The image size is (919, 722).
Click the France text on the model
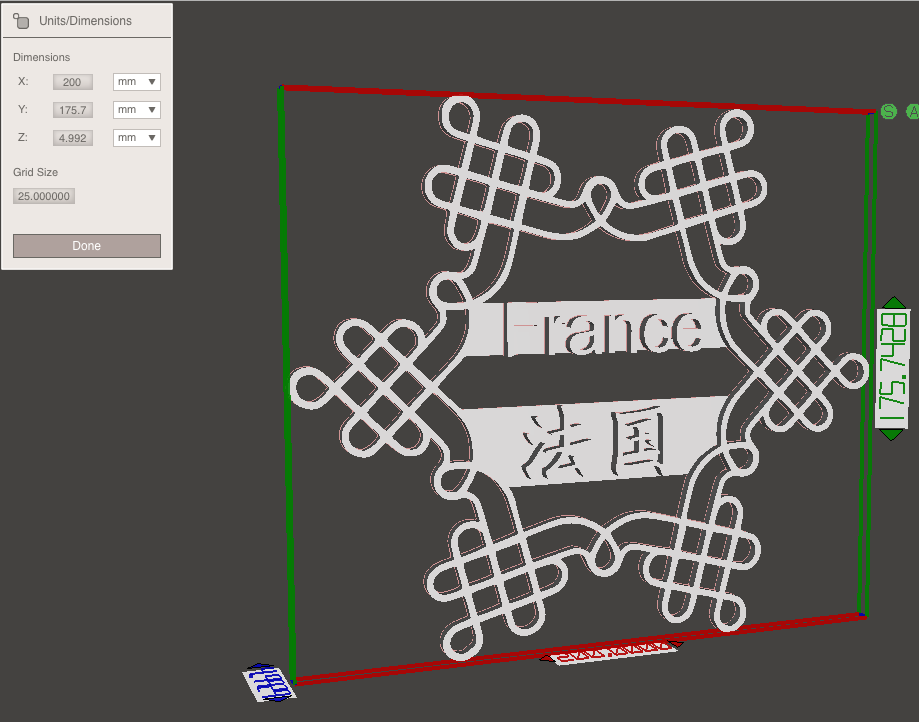[x=604, y=329]
